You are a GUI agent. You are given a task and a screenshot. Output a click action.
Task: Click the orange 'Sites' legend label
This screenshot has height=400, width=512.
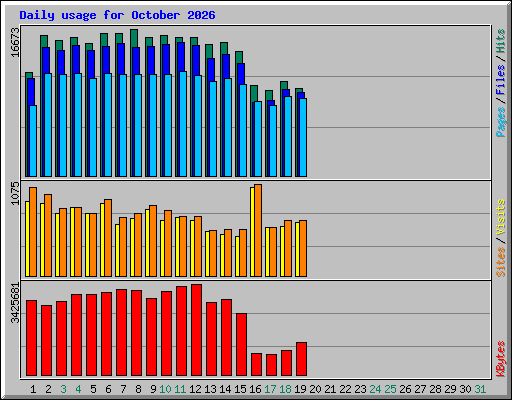(501, 262)
